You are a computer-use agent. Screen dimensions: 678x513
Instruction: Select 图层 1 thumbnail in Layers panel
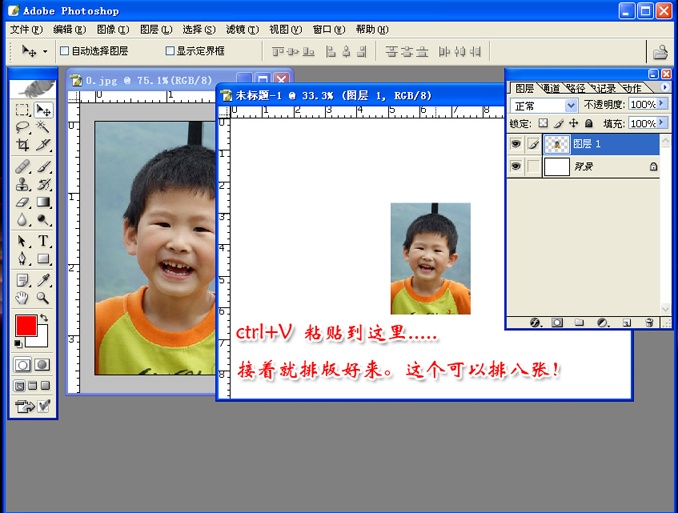(556, 144)
